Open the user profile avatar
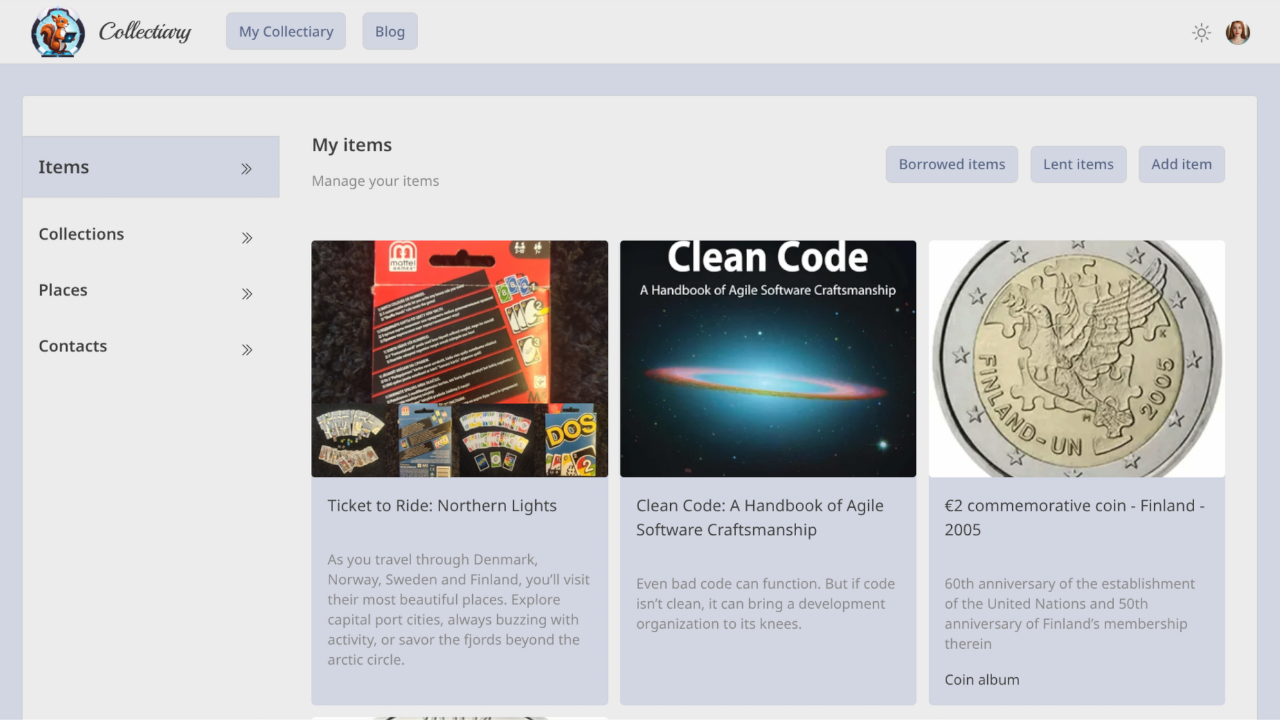This screenshot has width=1280, height=720. 1238,33
